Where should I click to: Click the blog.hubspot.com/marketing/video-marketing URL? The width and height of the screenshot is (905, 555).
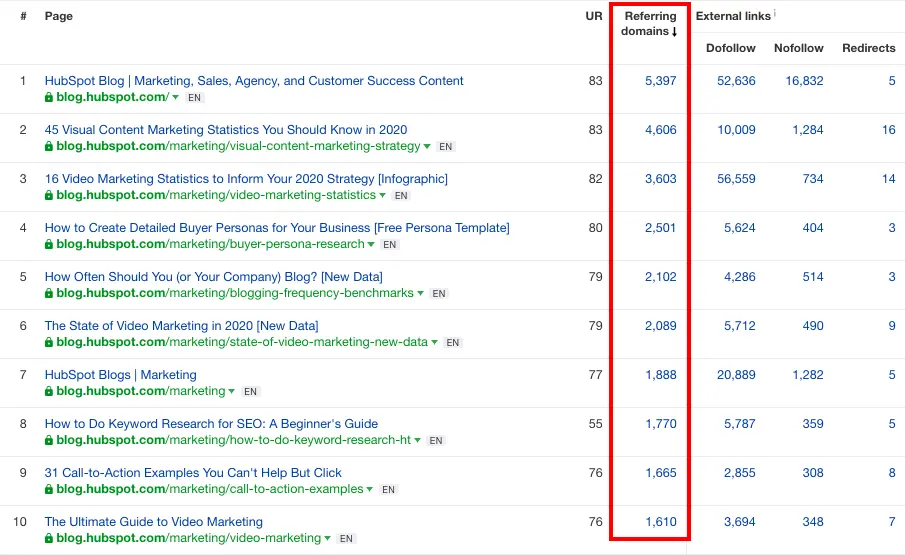tap(188, 538)
